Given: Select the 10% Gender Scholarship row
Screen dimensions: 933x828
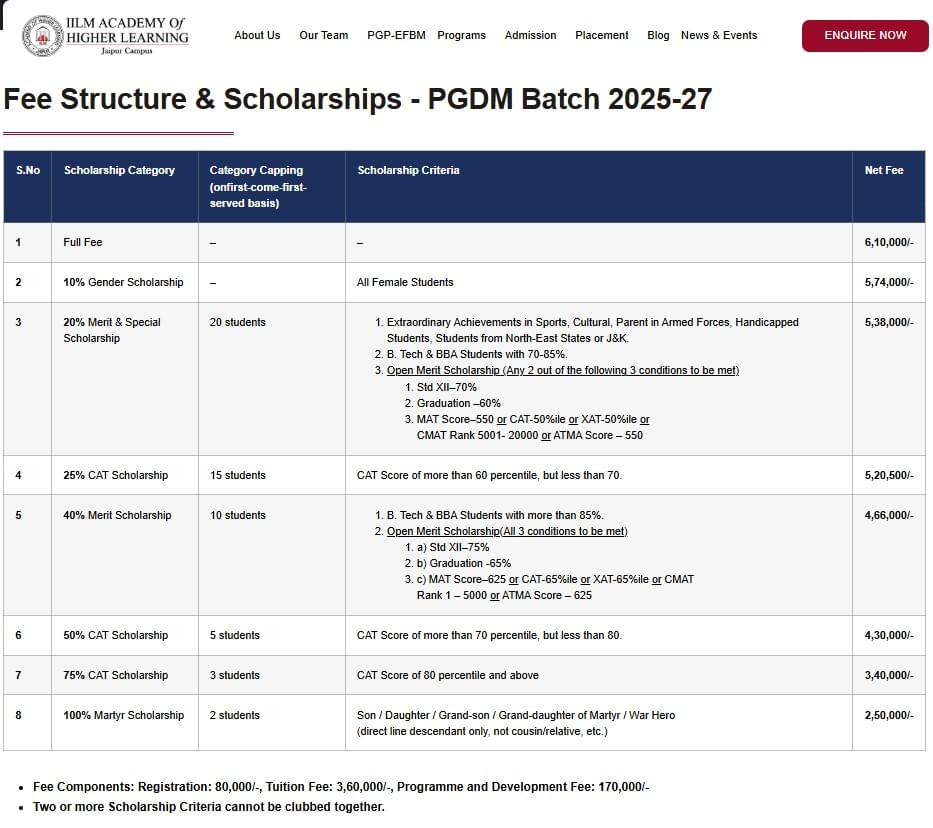Looking at the screenshot, I should coord(123,282).
